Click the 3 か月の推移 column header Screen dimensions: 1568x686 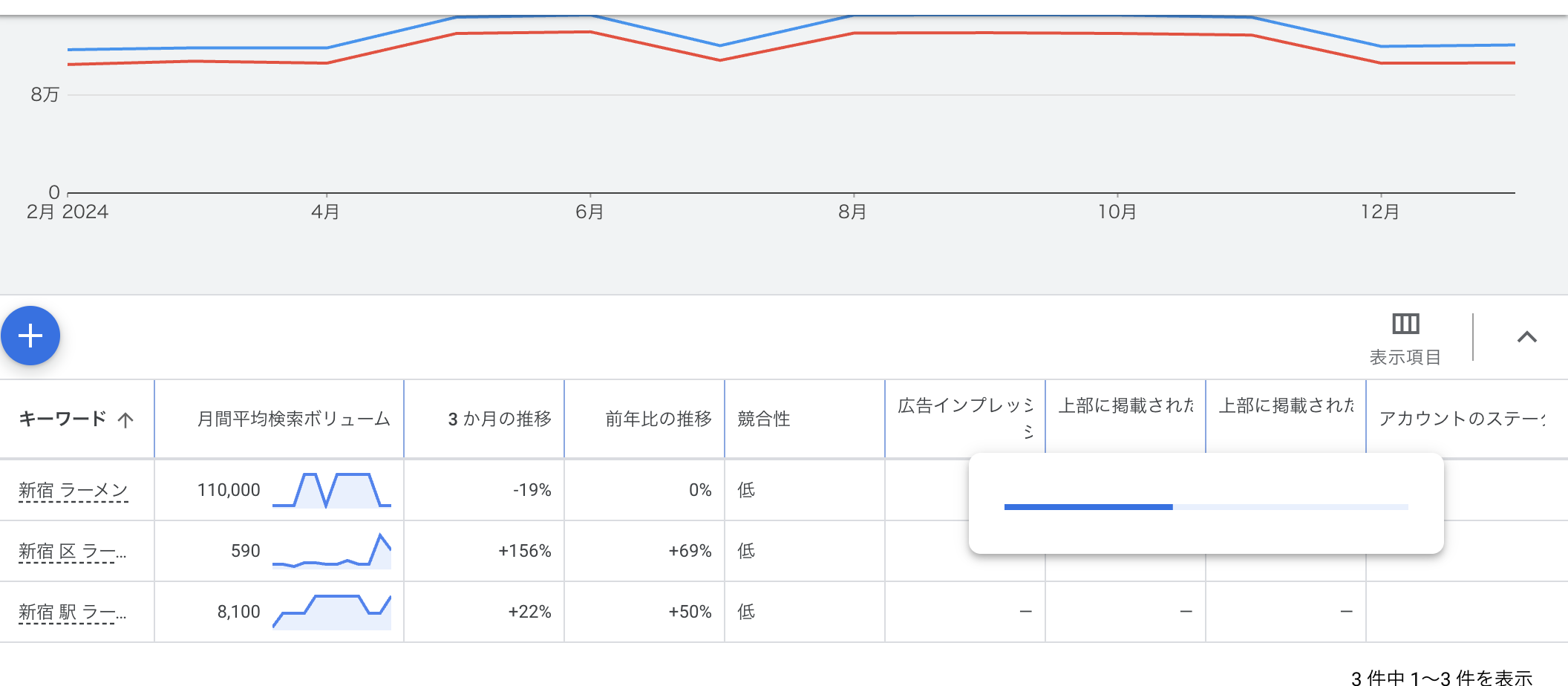[499, 419]
